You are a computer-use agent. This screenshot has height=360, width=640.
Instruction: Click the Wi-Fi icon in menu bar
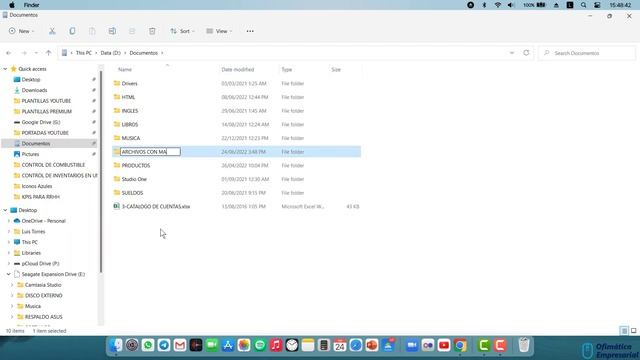coord(498,5)
